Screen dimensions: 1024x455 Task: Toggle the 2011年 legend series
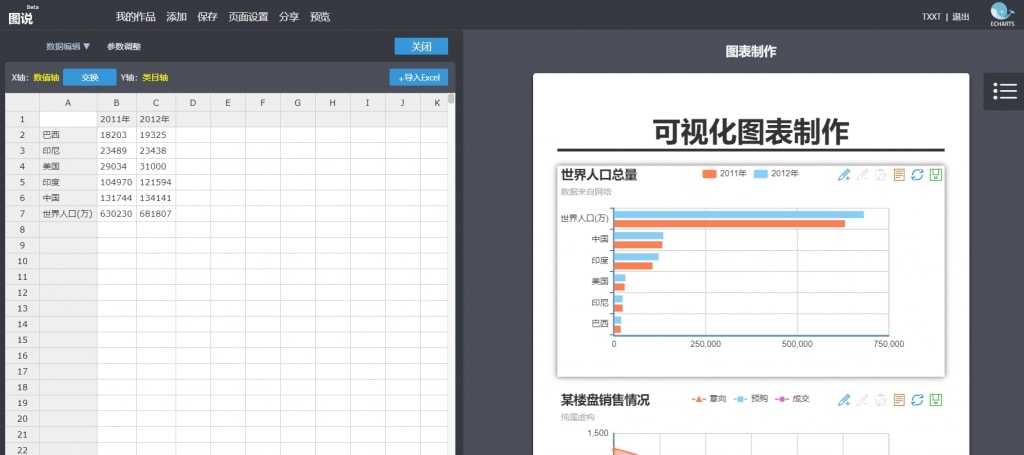(724, 174)
